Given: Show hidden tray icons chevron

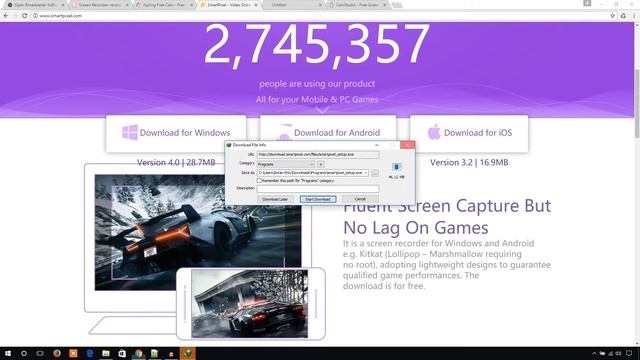Looking at the screenshot, I should point(594,353).
